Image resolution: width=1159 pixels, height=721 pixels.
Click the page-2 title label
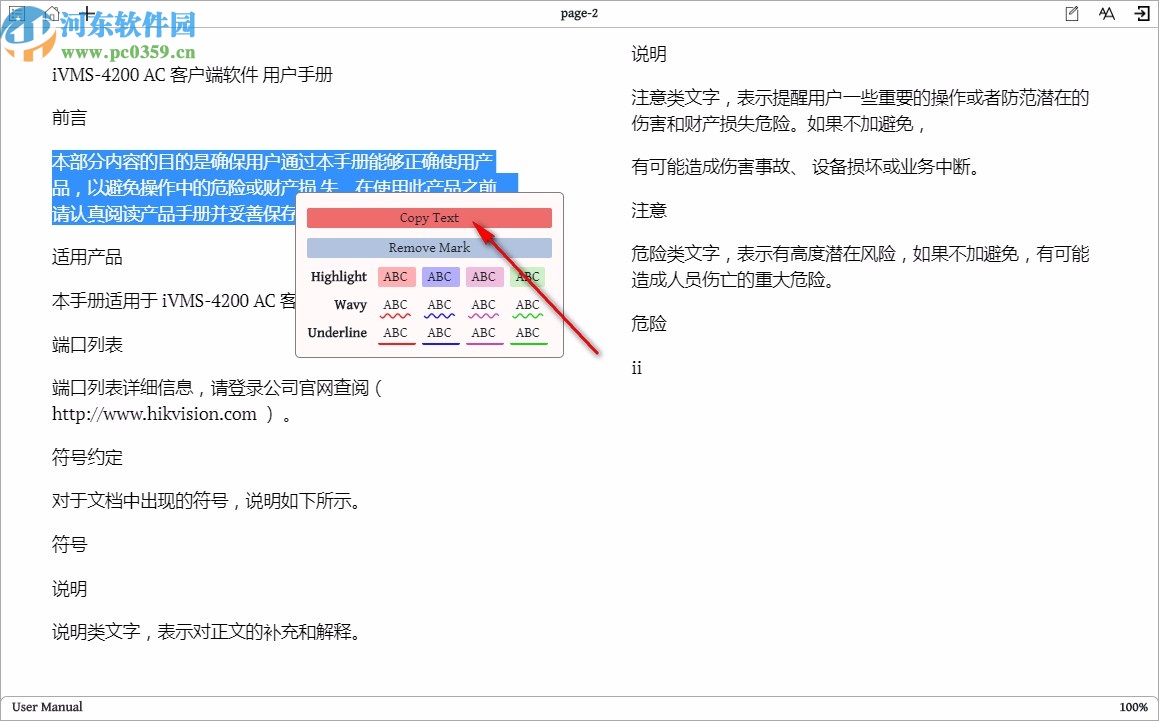[x=579, y=13]
